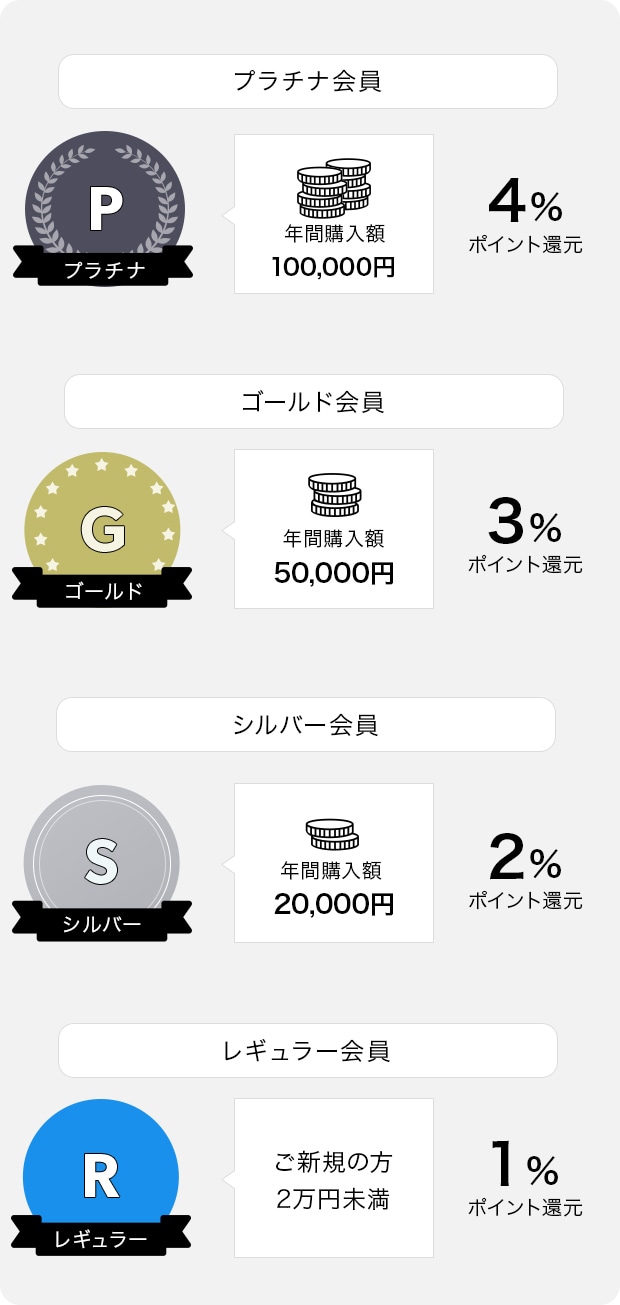Select the プラチナ会員 header
620x1305 pixels.
pyautogui.click(x=308, y=82)
